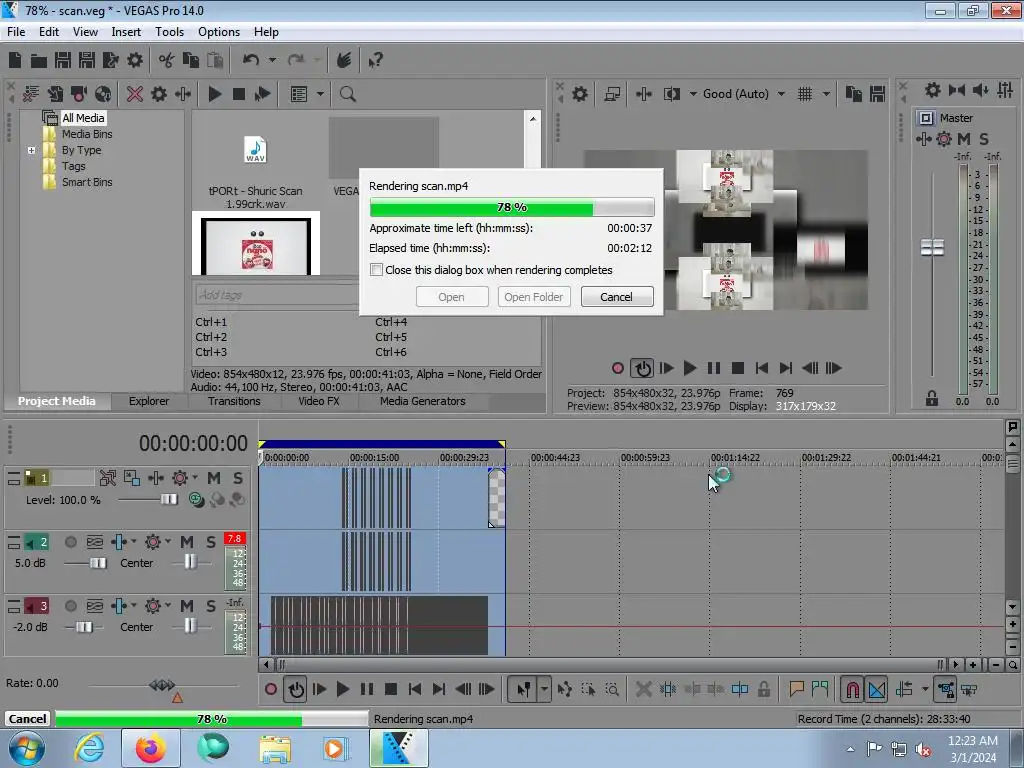1024x768 pixels.
Task: Click the Add tags input field
Action: [x=277, y=295]
